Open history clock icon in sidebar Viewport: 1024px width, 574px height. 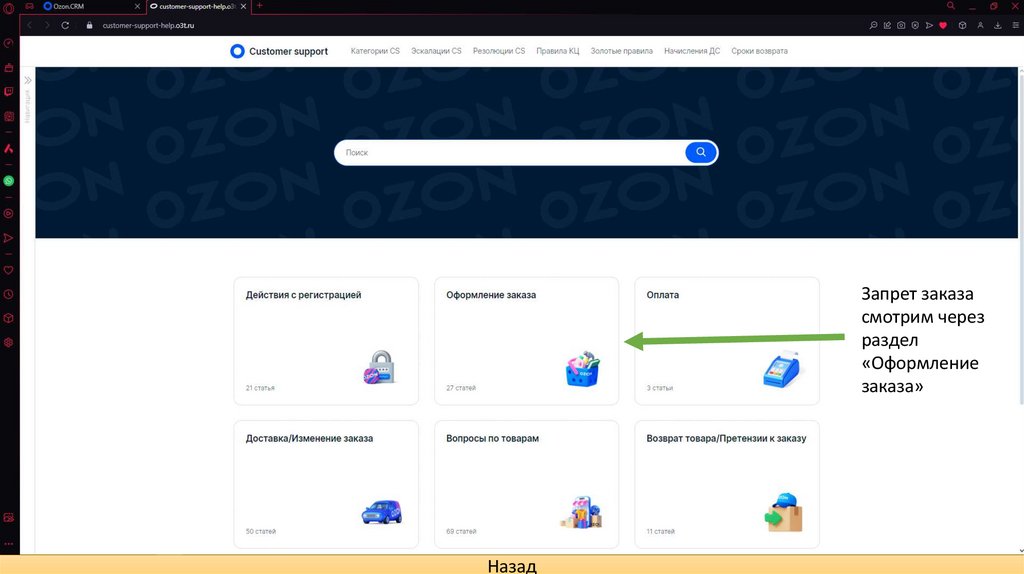click(x=8, y=295)
